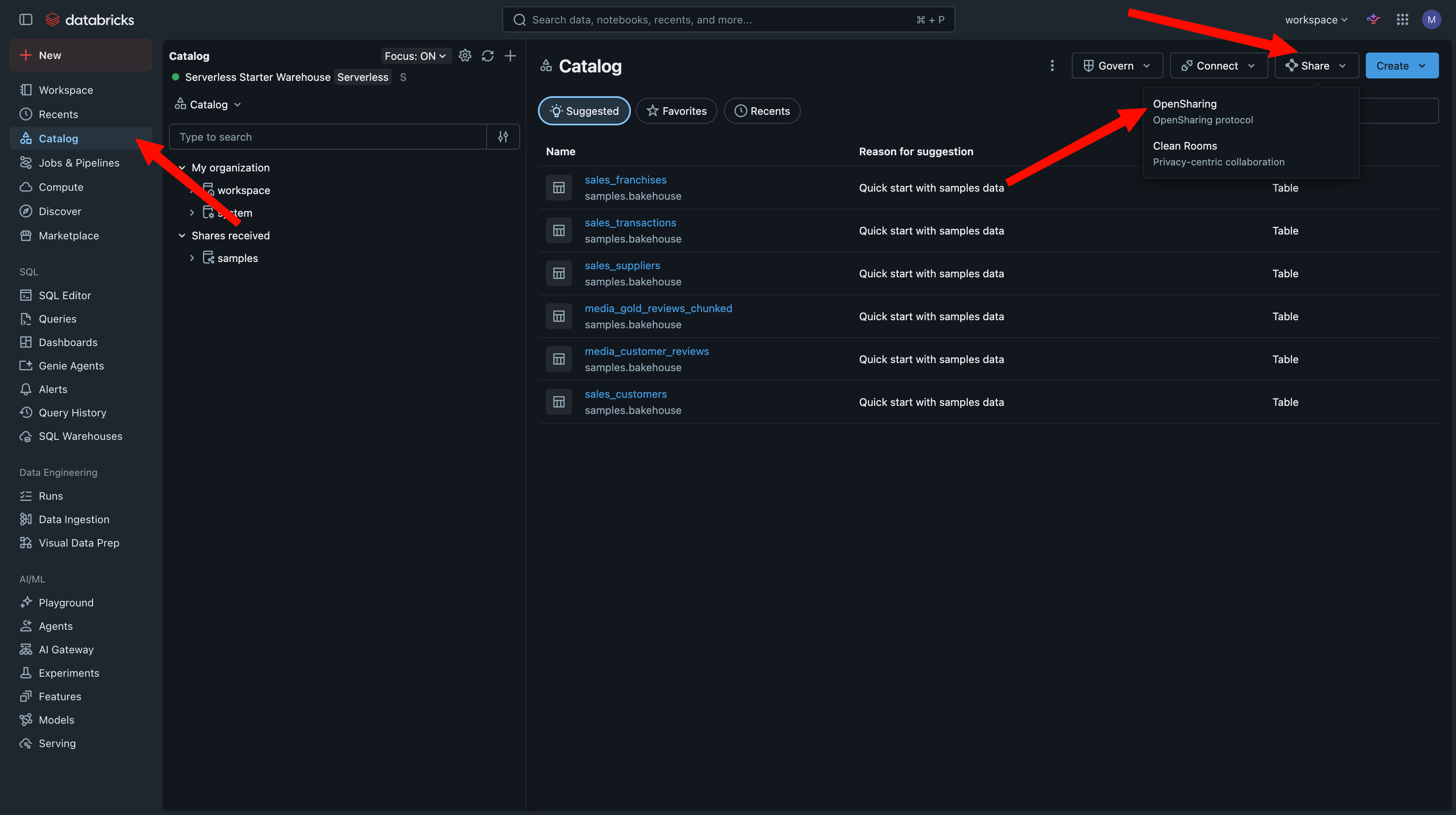1456x815 pixels.
Task: Open the kebab menu beside Catalog title
Action: [1052, 66]
